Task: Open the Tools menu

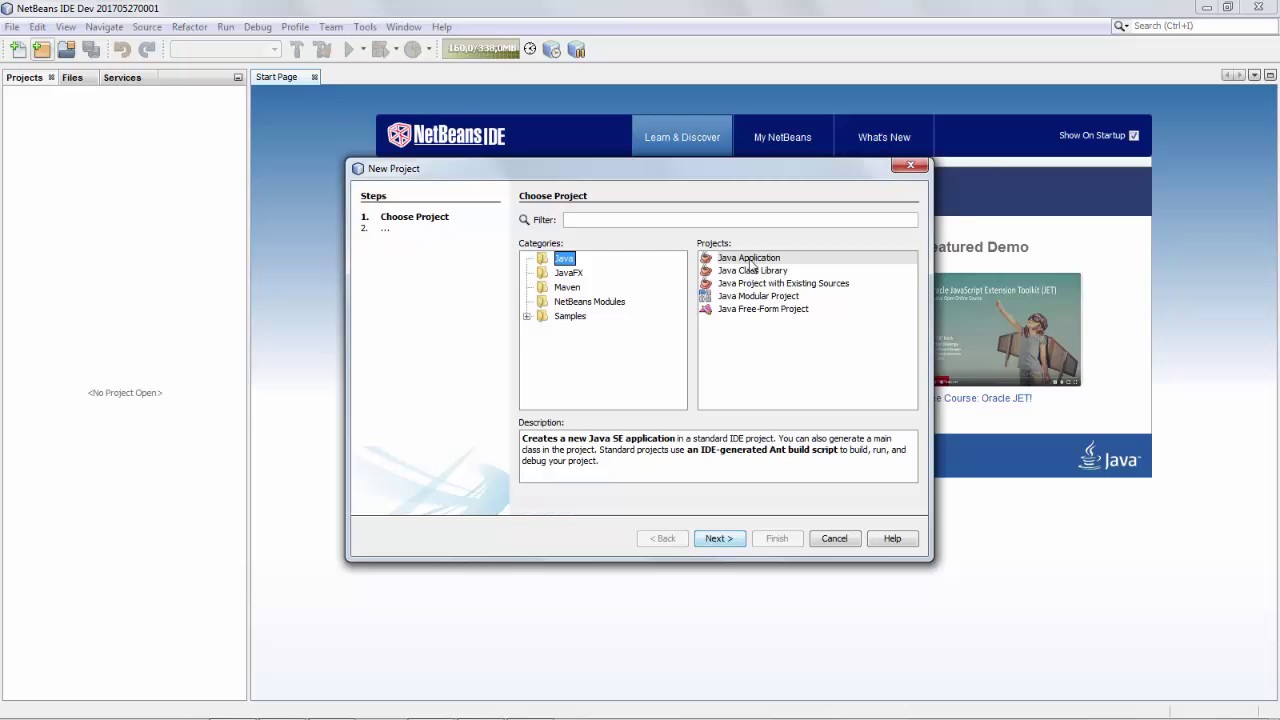Action: (365, 27)
